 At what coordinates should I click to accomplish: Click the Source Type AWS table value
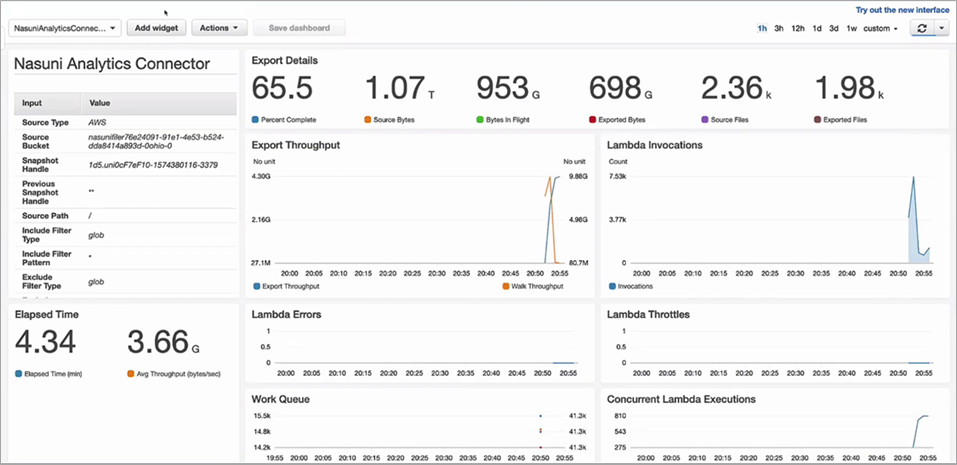[x=96, y=123]
